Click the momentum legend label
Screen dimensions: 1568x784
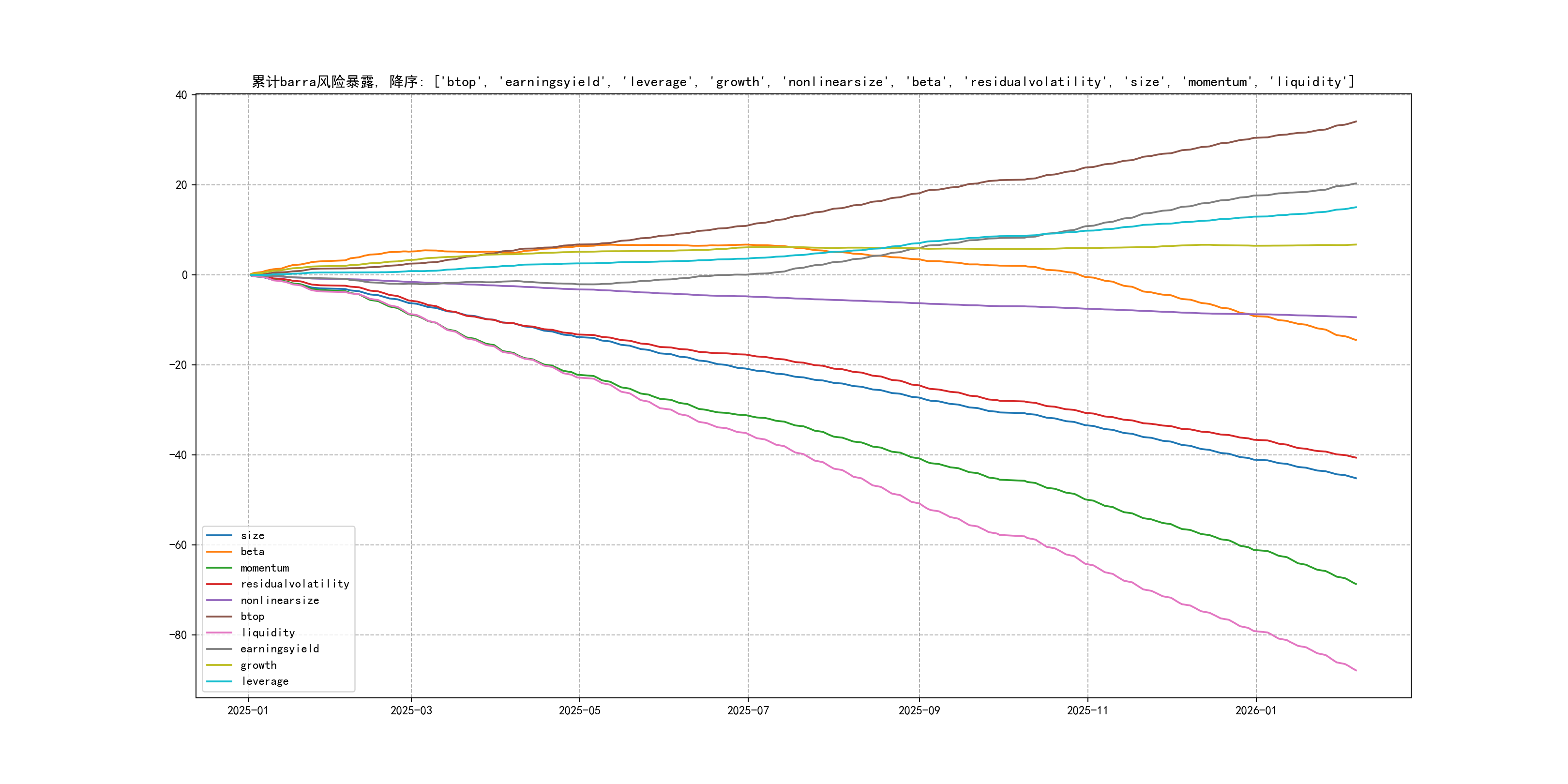(x=264, y=568)
